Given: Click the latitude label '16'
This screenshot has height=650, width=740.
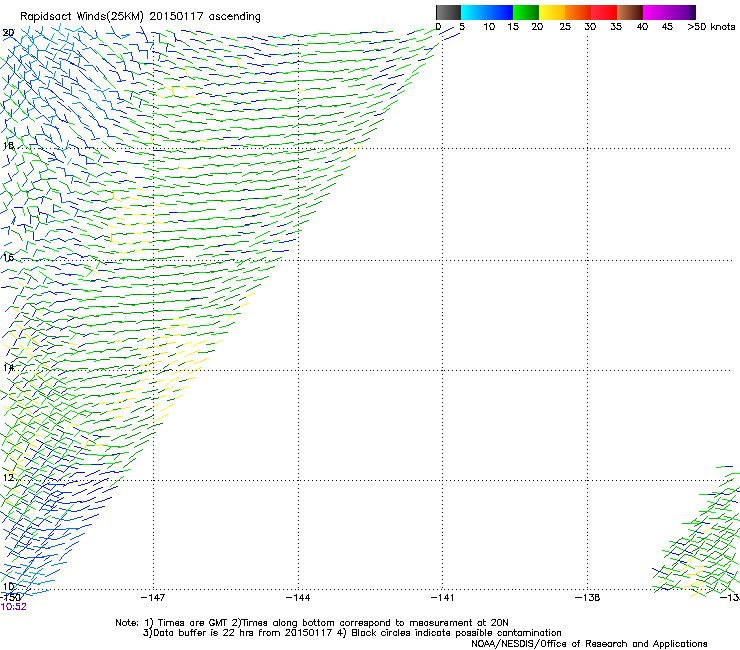Looking at the screenshot, I should pyautogui.click(x=8, y=258).
